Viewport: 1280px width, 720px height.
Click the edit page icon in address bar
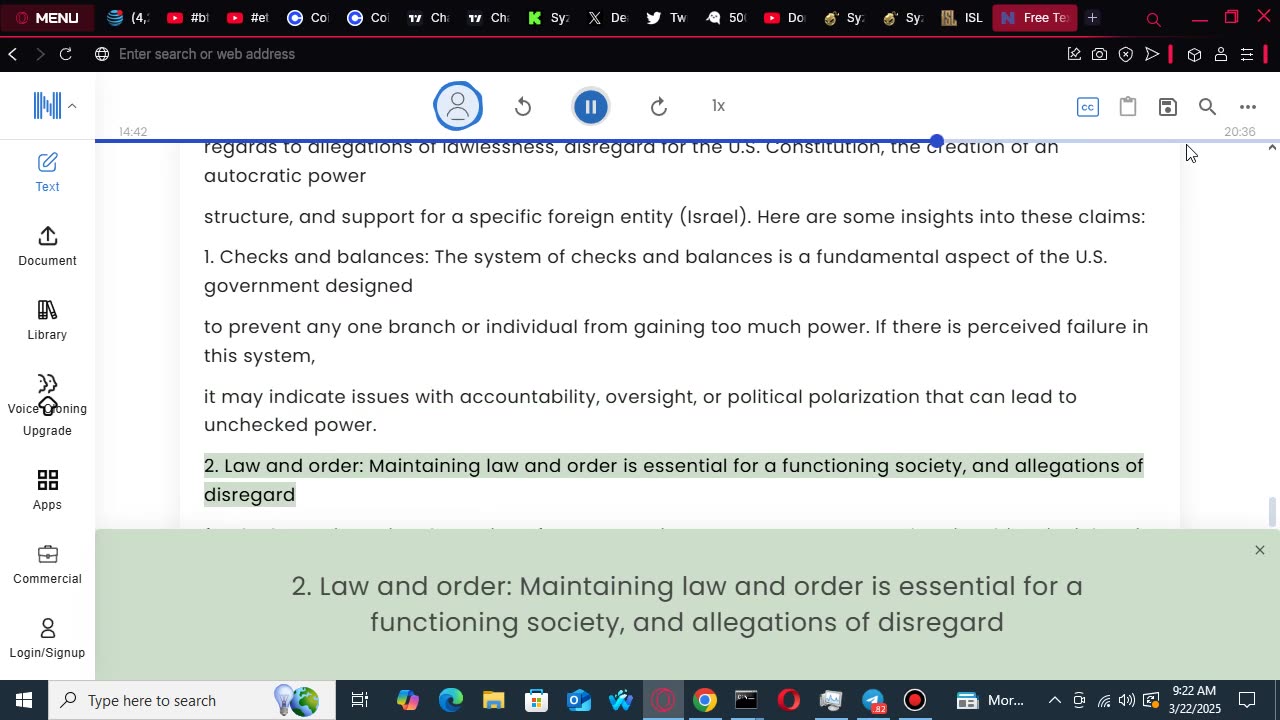[1074, 54]
